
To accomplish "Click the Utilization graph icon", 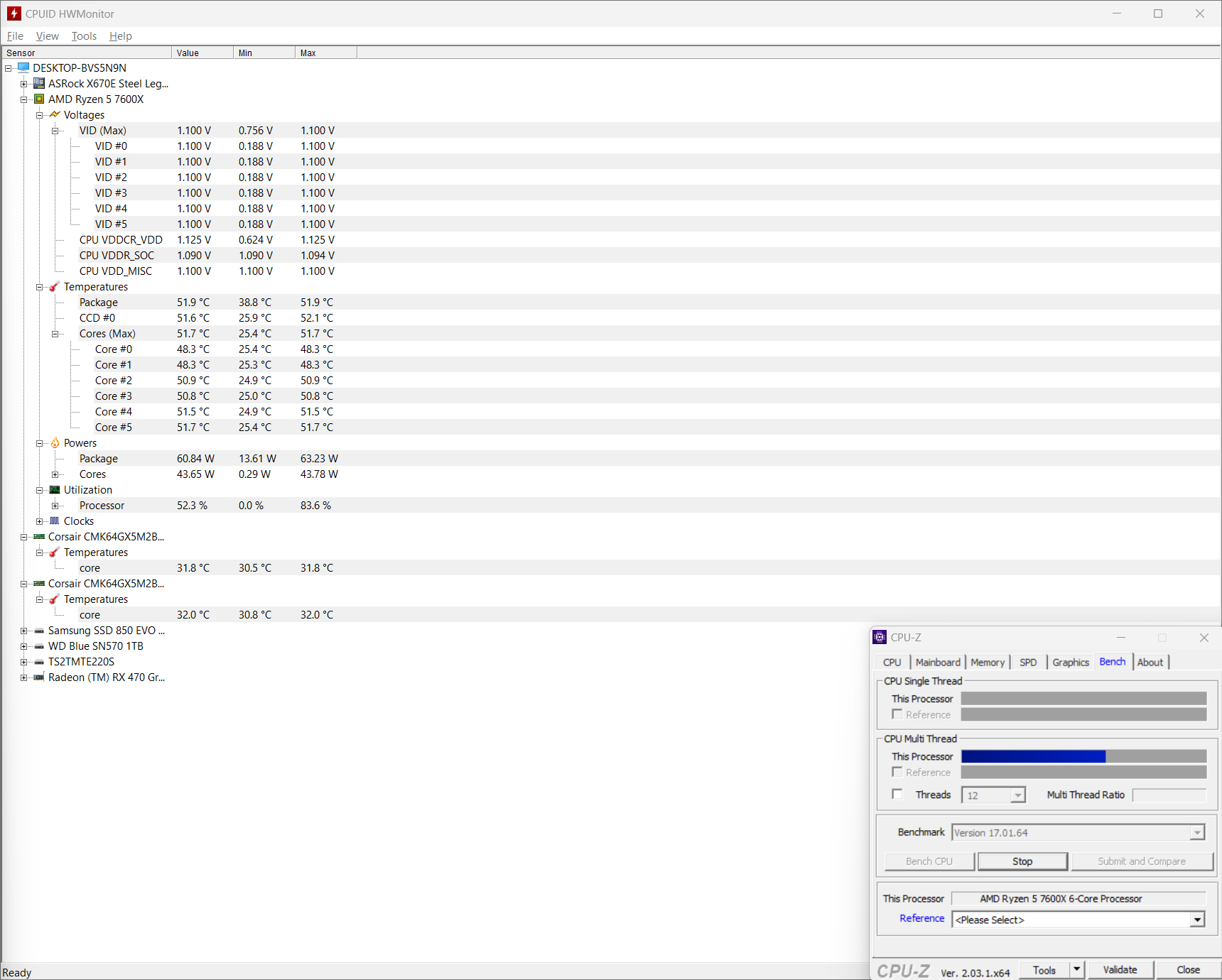I will (55, 489).
